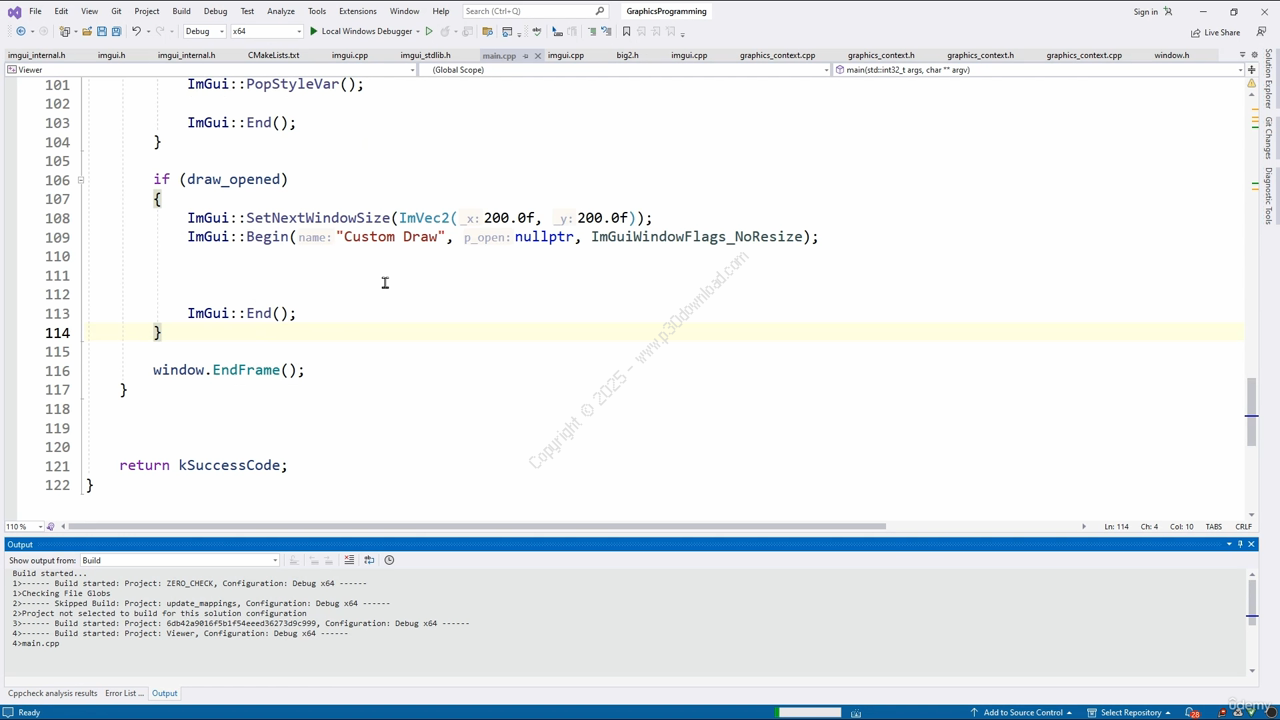Click the Open File folder icon

[86, 31]
